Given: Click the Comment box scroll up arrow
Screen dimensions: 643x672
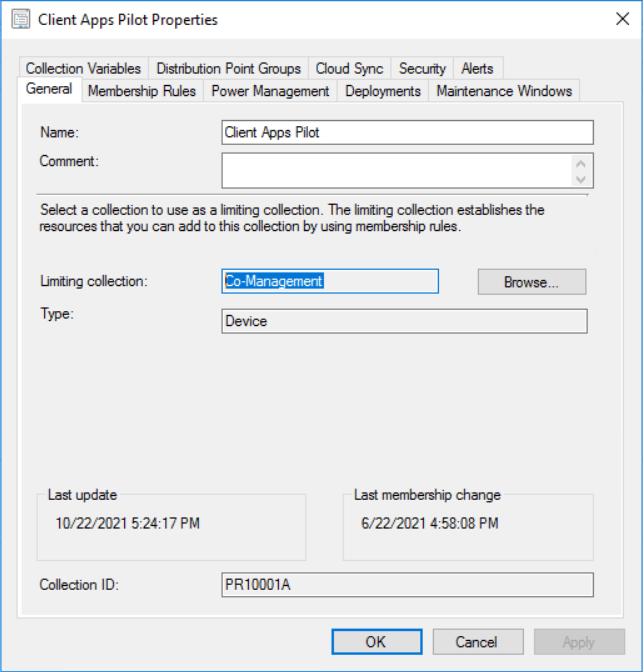Looking at the screenshot, I should 581,162.
